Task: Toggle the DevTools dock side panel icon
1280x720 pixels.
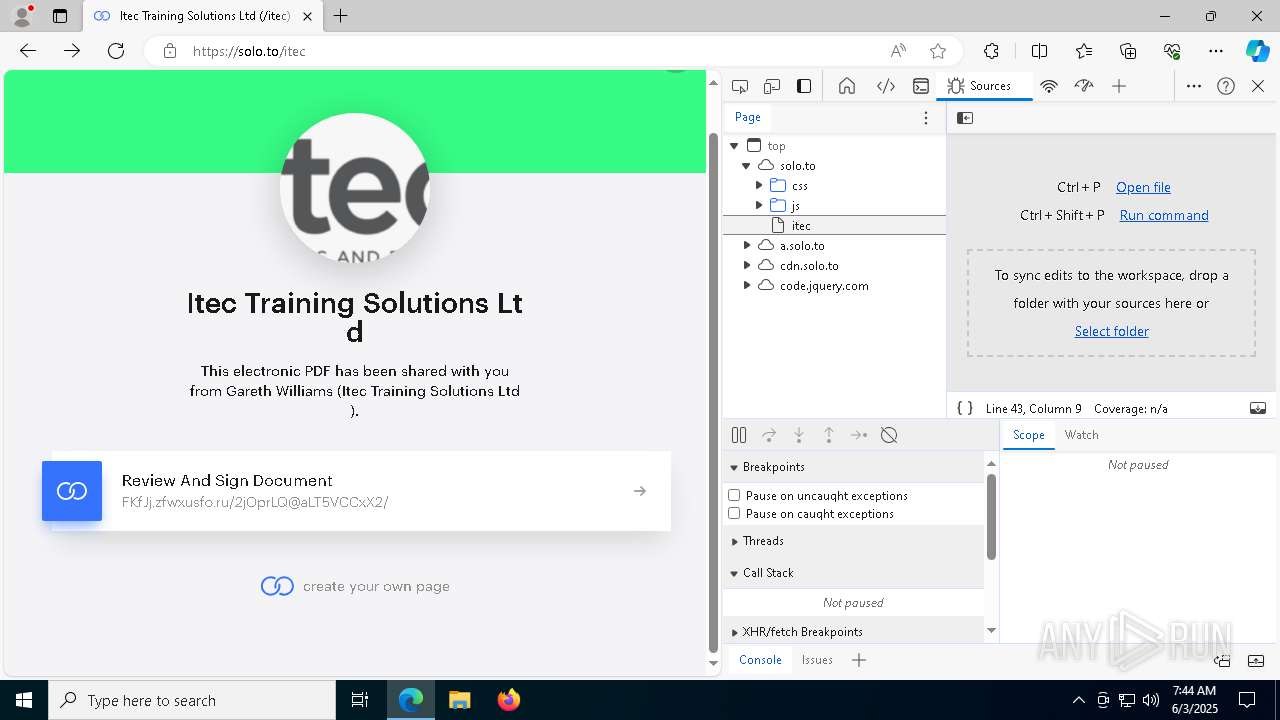Action: click(804, 86)
